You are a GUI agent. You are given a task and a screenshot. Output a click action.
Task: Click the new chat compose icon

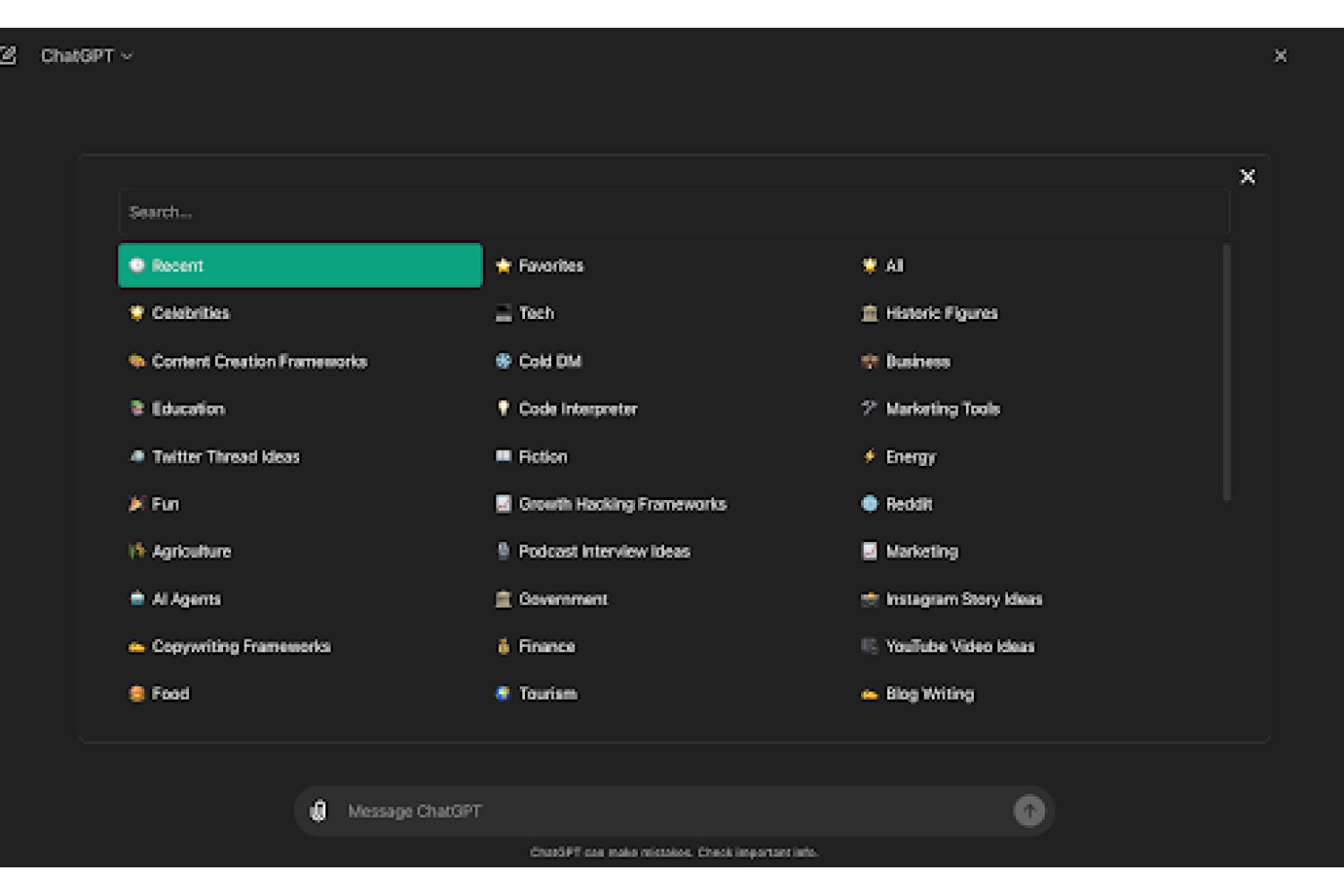(7, 56)
